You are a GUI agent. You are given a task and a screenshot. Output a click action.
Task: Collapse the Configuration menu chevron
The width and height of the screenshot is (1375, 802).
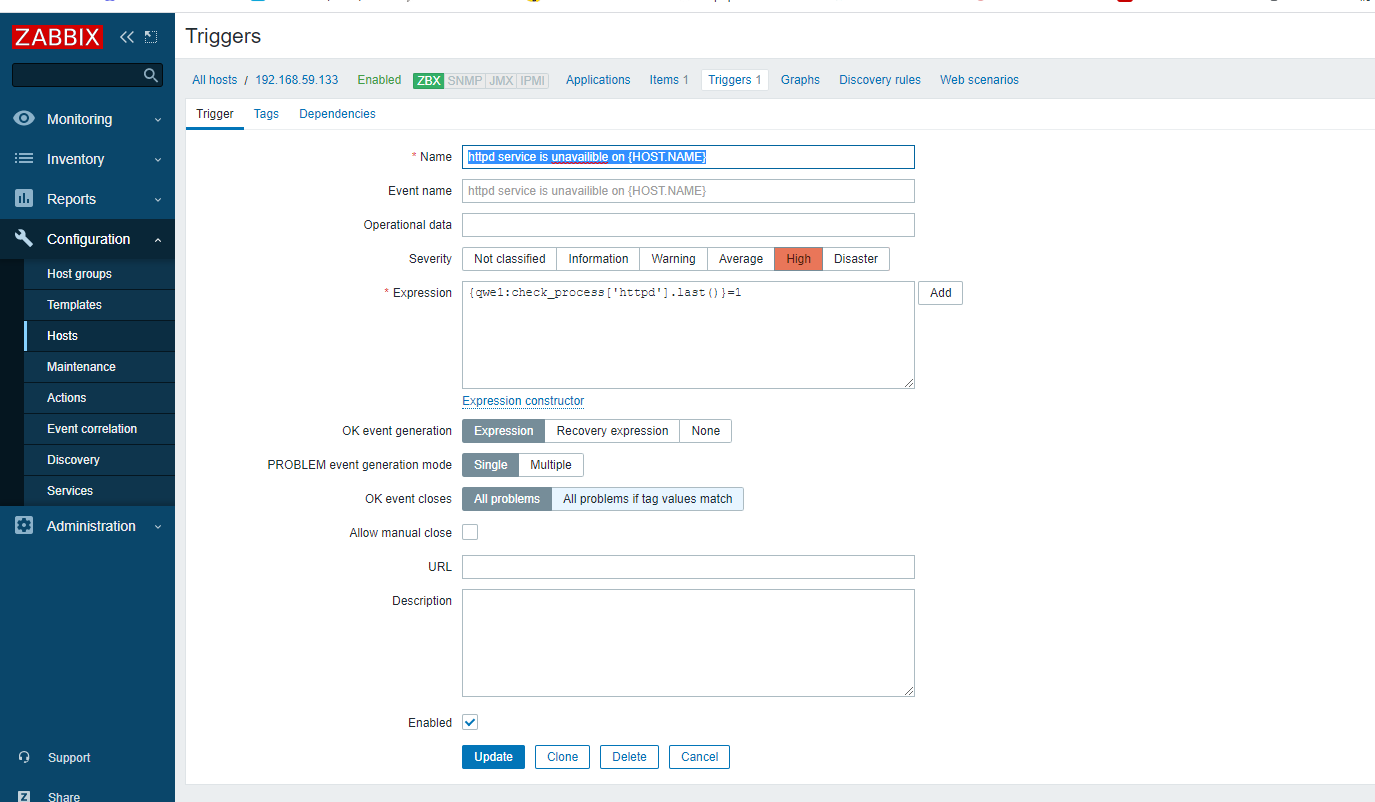pyautogui.click(x=158, y=240)
